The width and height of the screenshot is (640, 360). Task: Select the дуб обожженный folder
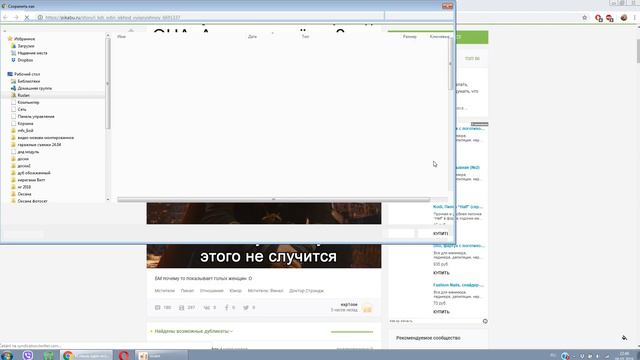click(x=34, y=173)
